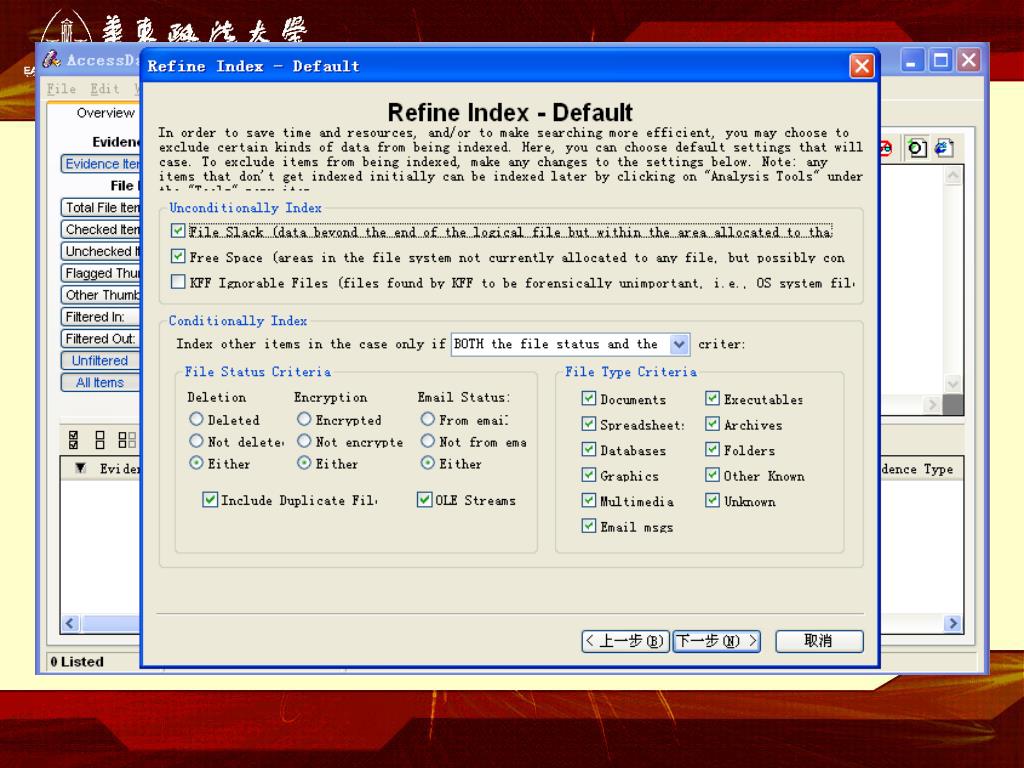This screenshot has width=1024, height=768.
Task: Uncheck Other Known file type
Action: 712,475
